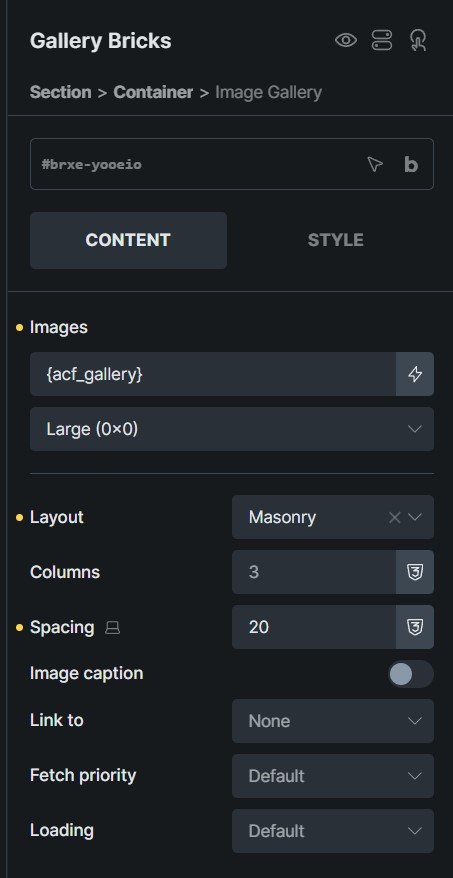Screen dimensions: 453x878
Task: Toggle the Image caption switch
Action: (x=410, y=674)
